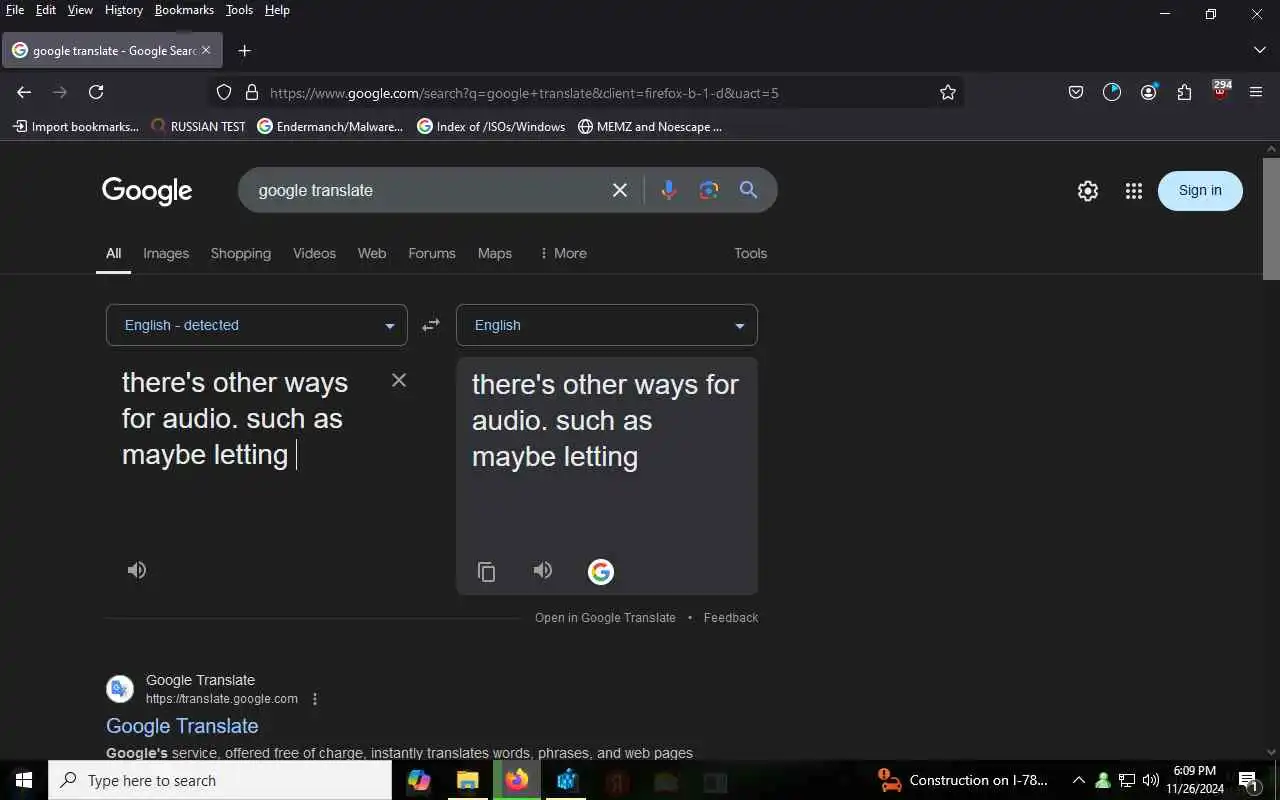This screenshot has width=1280, height=800.
Task: Click Open in Google Translate link
Action: pyautogui.click(x=605, y=618)
